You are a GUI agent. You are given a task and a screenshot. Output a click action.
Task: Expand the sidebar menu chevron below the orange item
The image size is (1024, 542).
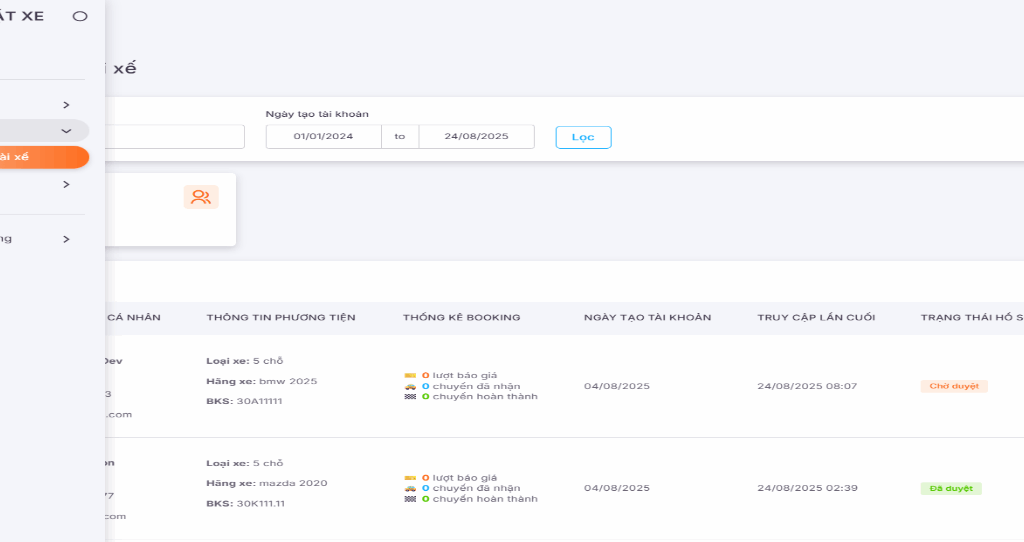pos(66,184)
